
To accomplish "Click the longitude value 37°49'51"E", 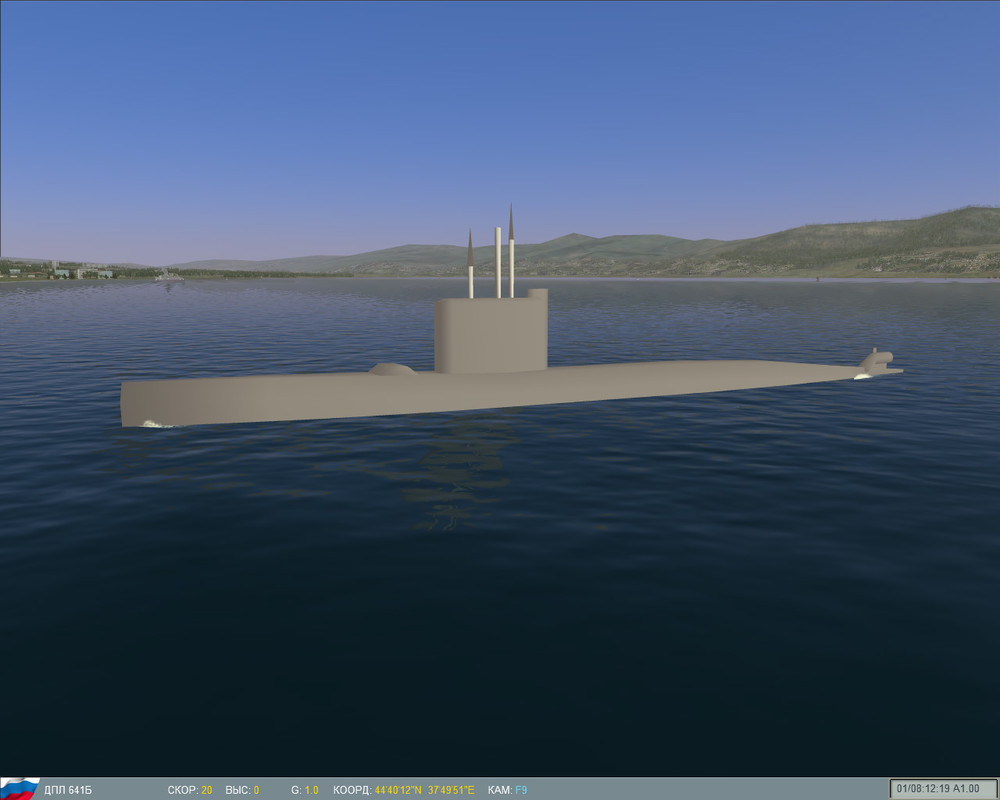I will click(x=451, y=788).
